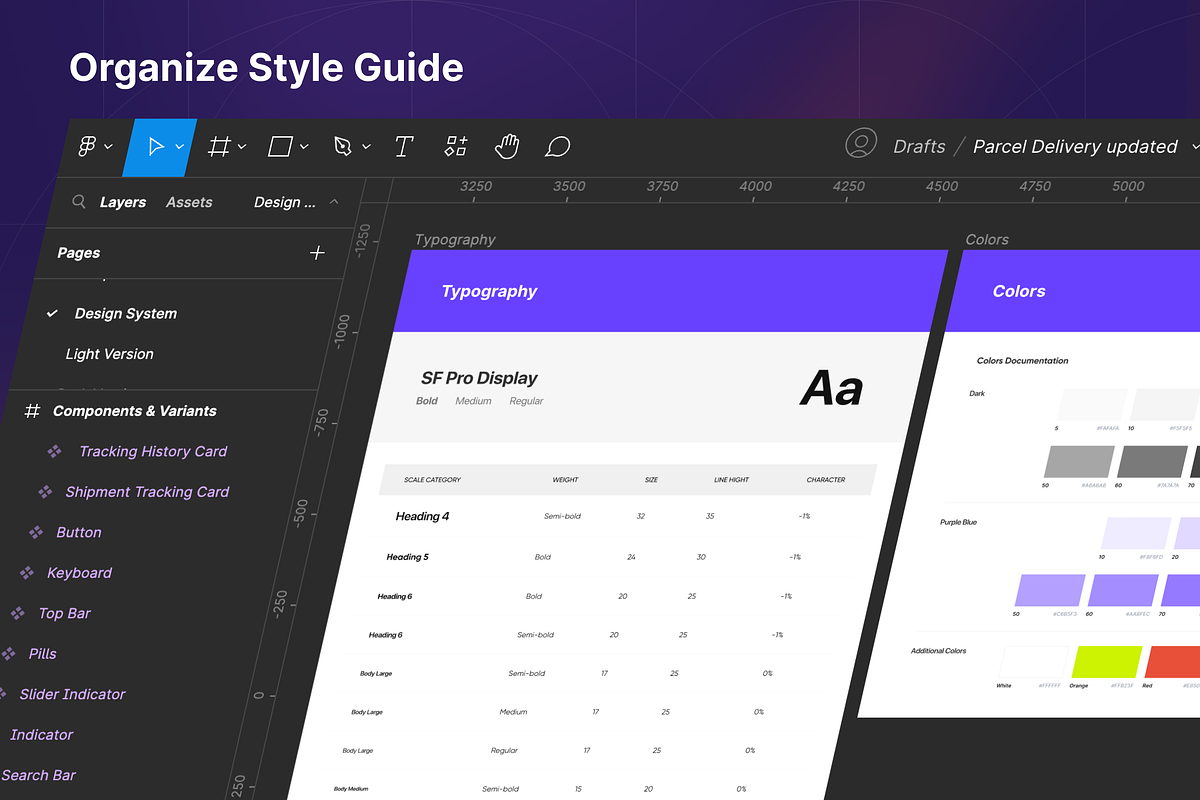Click the Colors Documentation heading
The width and height of the screenshot is (1200, 800).
tap(1022, 361)
